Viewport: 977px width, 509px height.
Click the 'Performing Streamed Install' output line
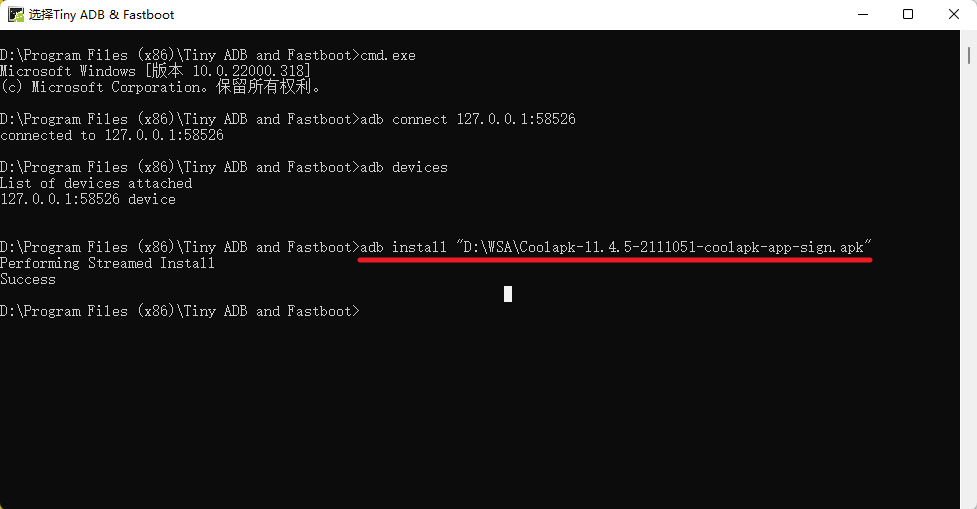click(x=107, y=264)
